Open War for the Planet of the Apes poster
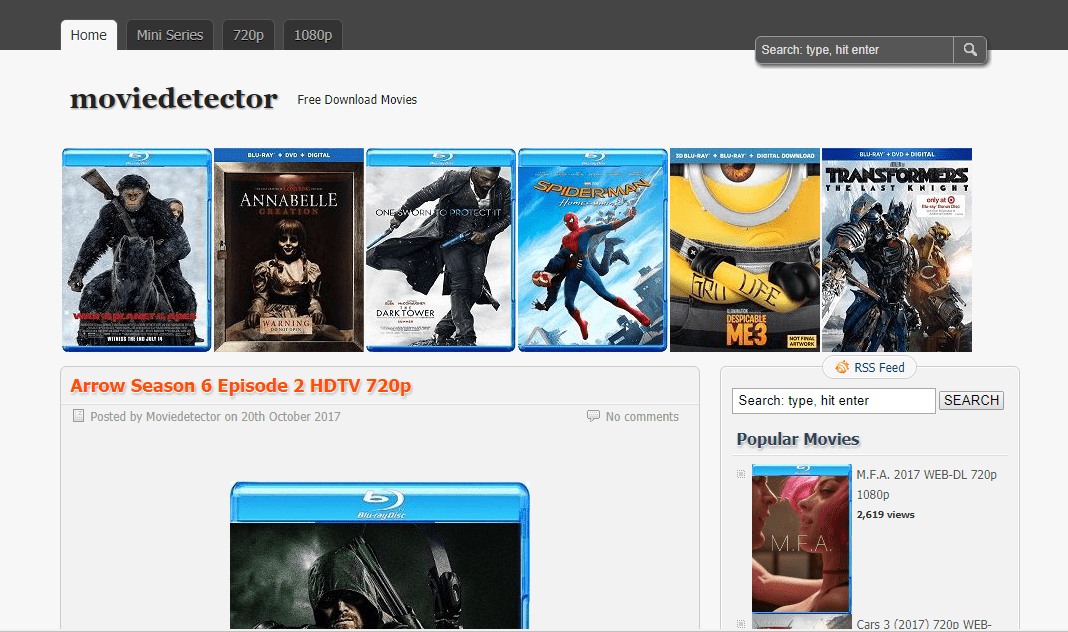The image size is (1068, 632). point(136,250)
